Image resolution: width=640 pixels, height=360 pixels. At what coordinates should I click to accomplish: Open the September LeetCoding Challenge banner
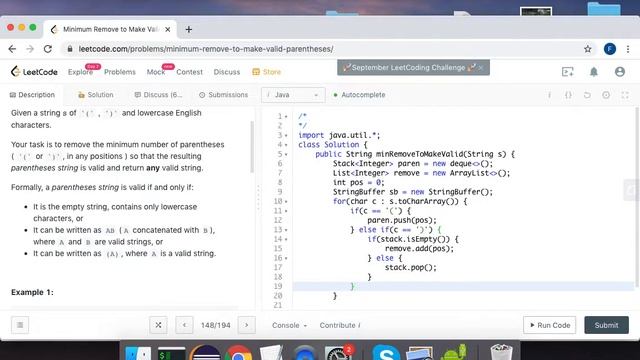(x=408, y=68)
